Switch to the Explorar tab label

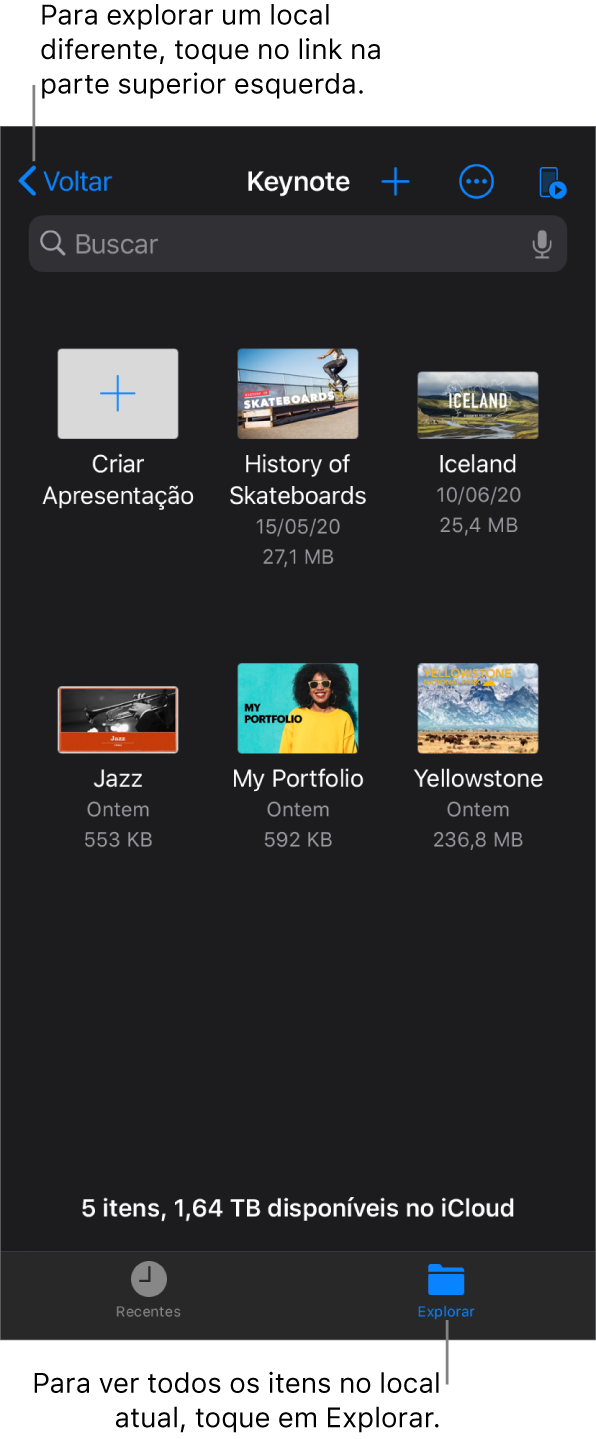[446, 1311]
